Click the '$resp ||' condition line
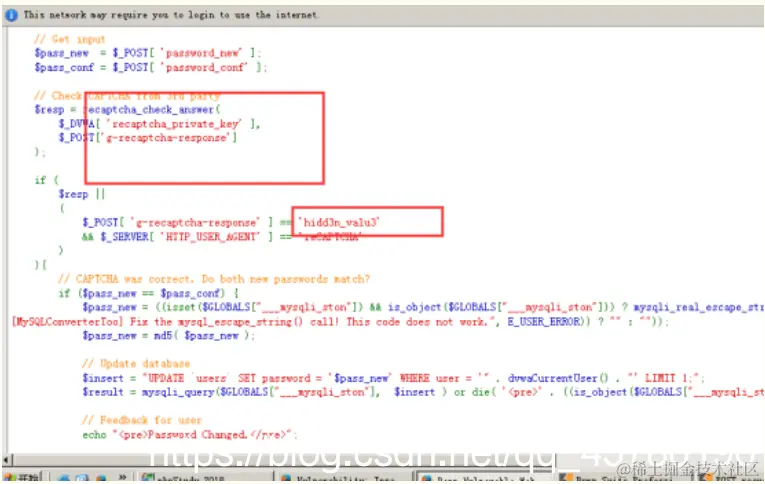 tap(81, 194)
